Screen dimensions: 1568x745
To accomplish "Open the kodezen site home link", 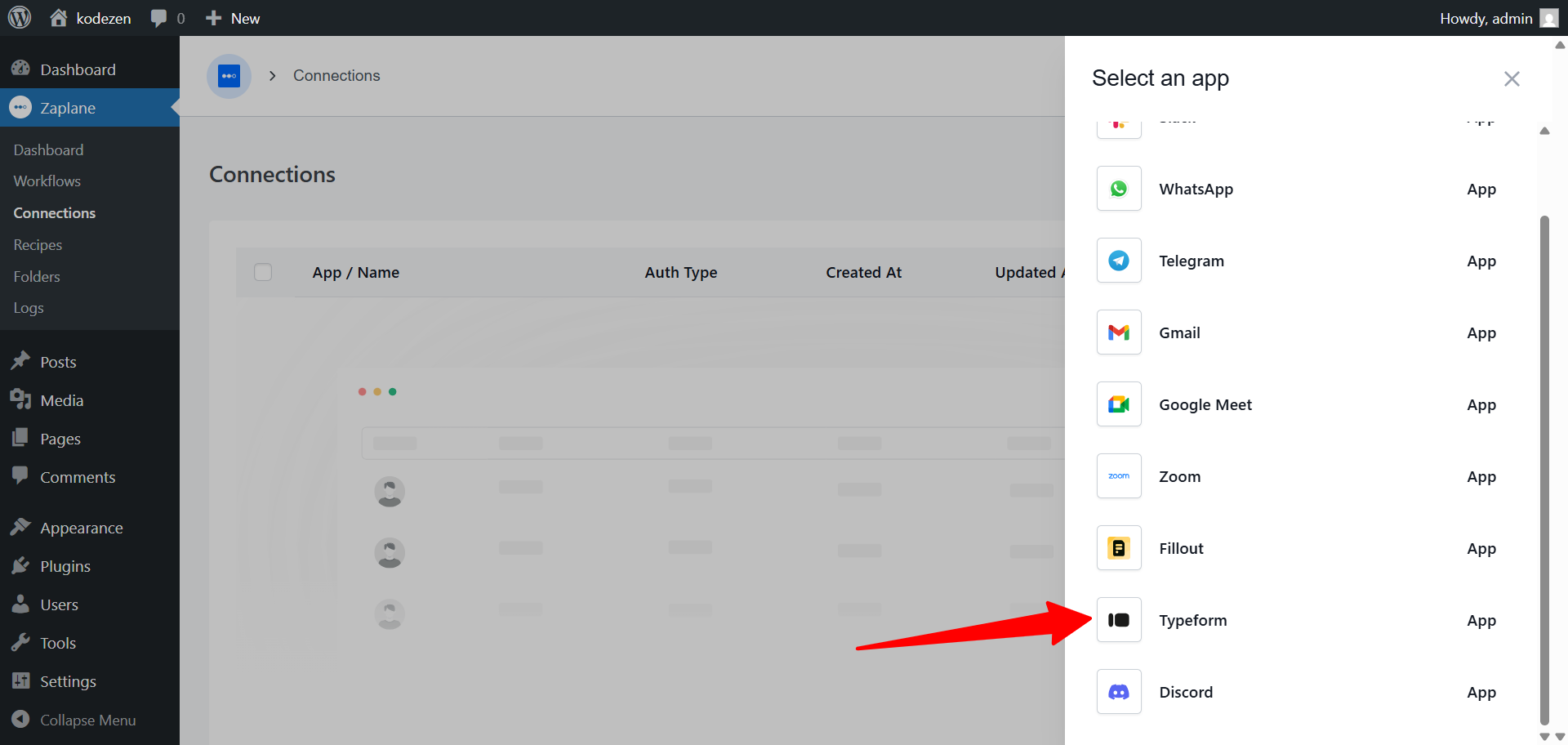I will [x=91, y=18].
